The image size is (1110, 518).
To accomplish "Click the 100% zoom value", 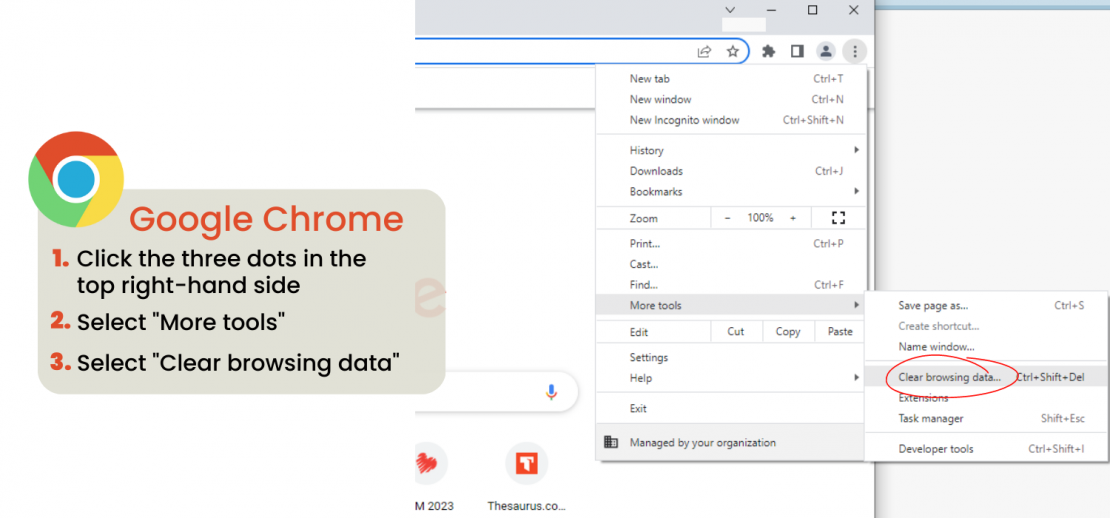I will pos(760,218).
